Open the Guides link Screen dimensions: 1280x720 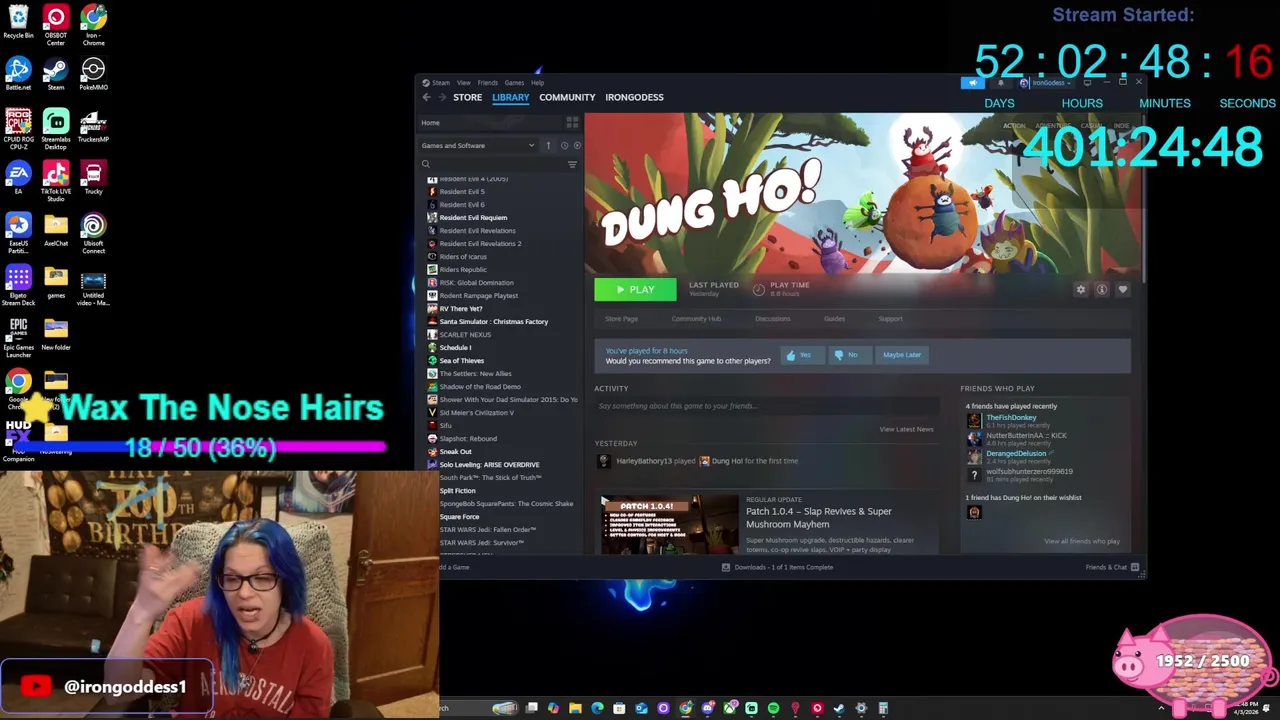834,319
